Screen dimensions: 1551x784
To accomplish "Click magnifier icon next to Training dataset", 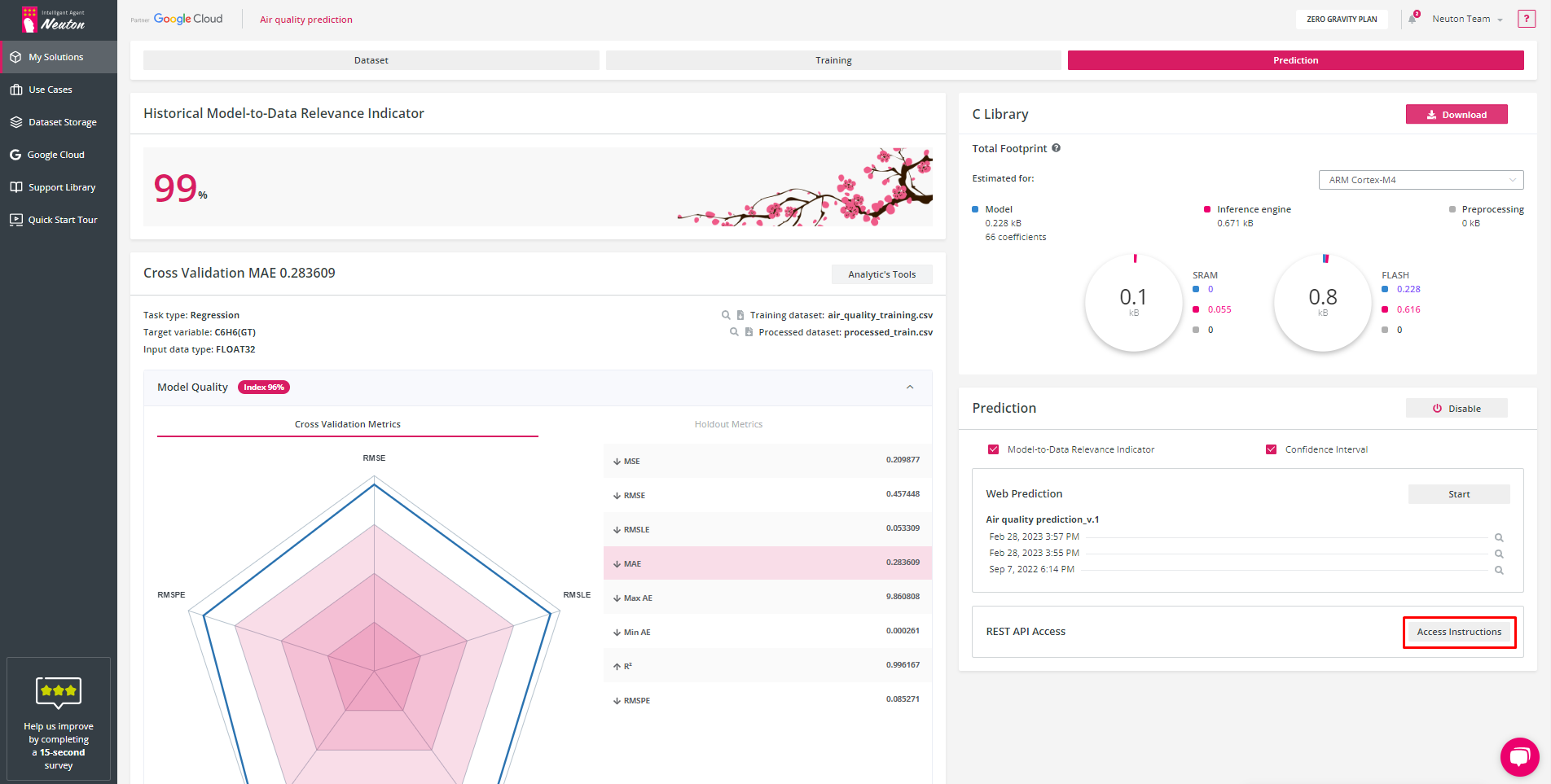I will pyautogui.click(x=726, y=315).
